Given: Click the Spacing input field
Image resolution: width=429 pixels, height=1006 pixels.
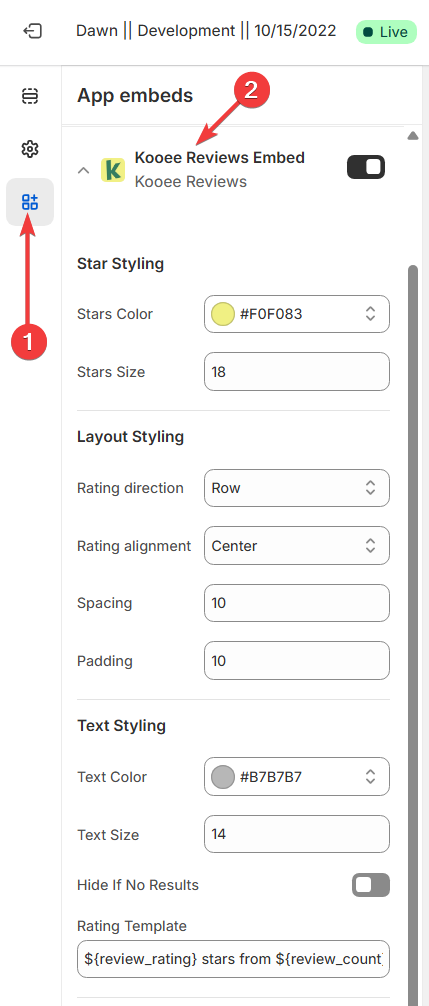Looking at the screenshot, I should pos(297,603).
